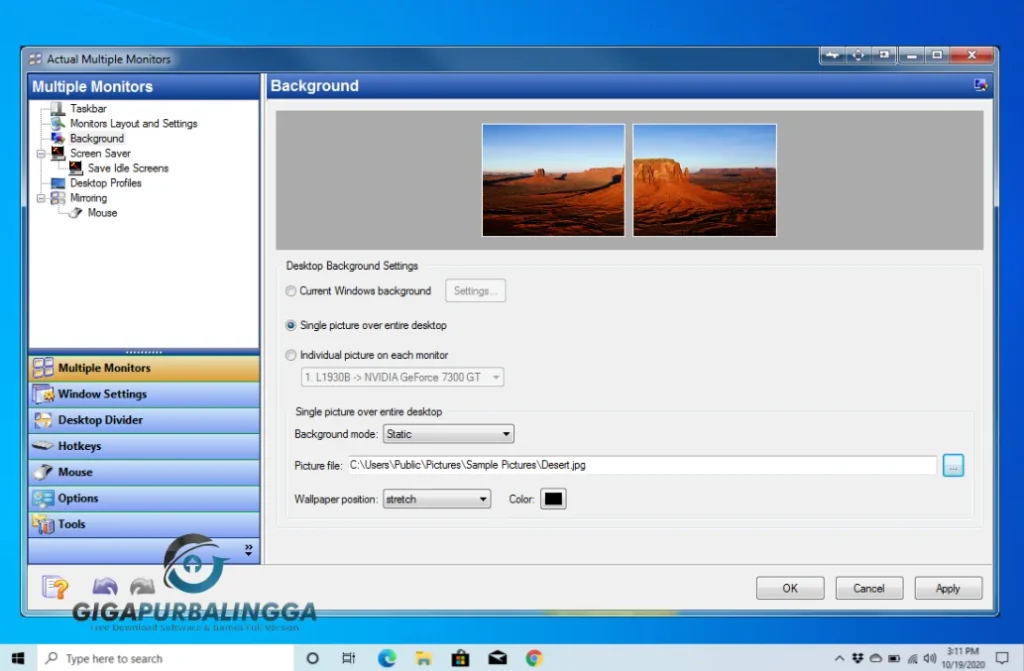
Task: Select the Current Windows background option
Action: (290, 291)
